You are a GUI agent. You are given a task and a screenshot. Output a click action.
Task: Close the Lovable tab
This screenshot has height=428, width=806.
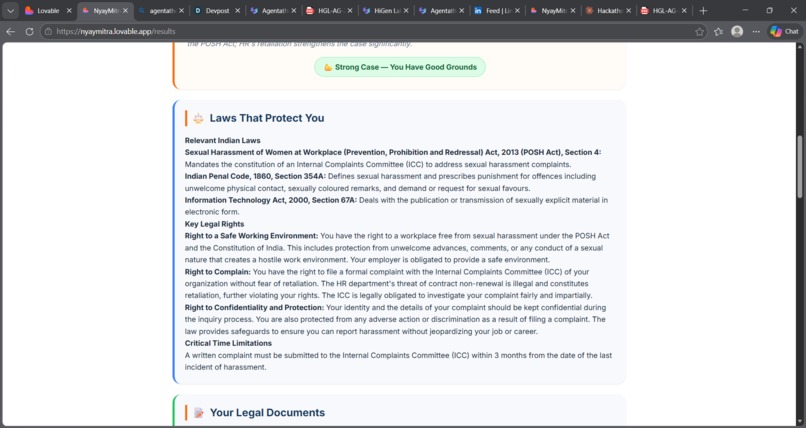point(69,10)
